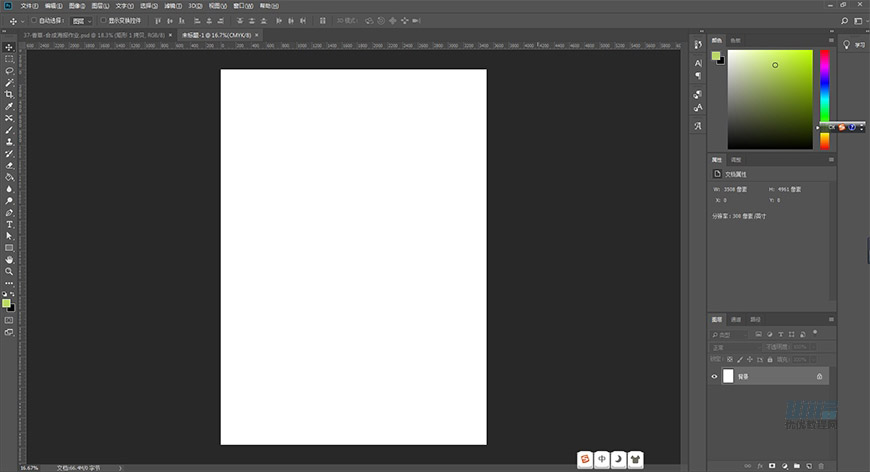870x472 pixels.
Task: Switch to the 通道 tab
Action: pyautogui.click(x=736, y=320)
